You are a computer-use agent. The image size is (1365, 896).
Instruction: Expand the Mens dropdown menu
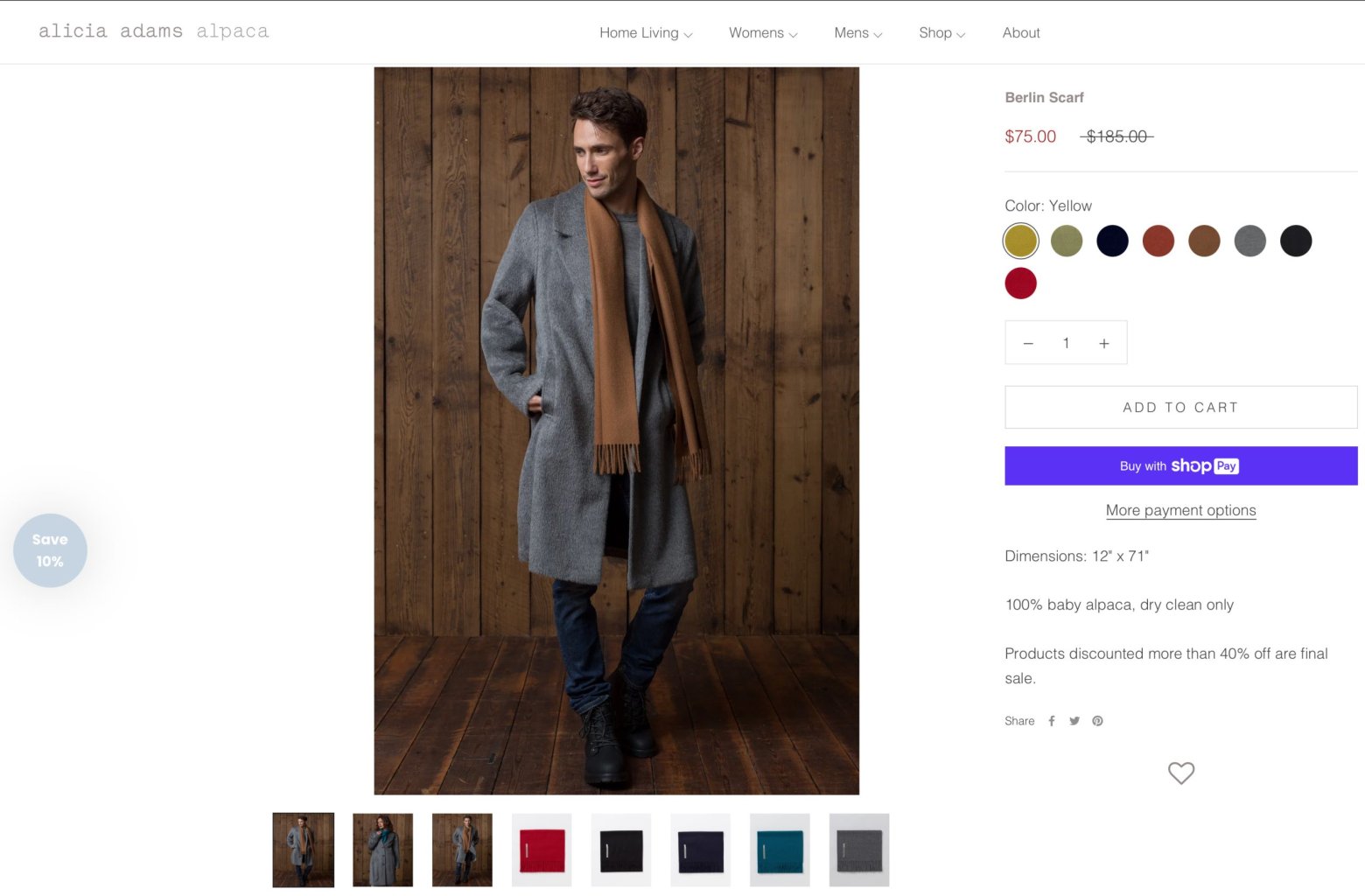857,33
